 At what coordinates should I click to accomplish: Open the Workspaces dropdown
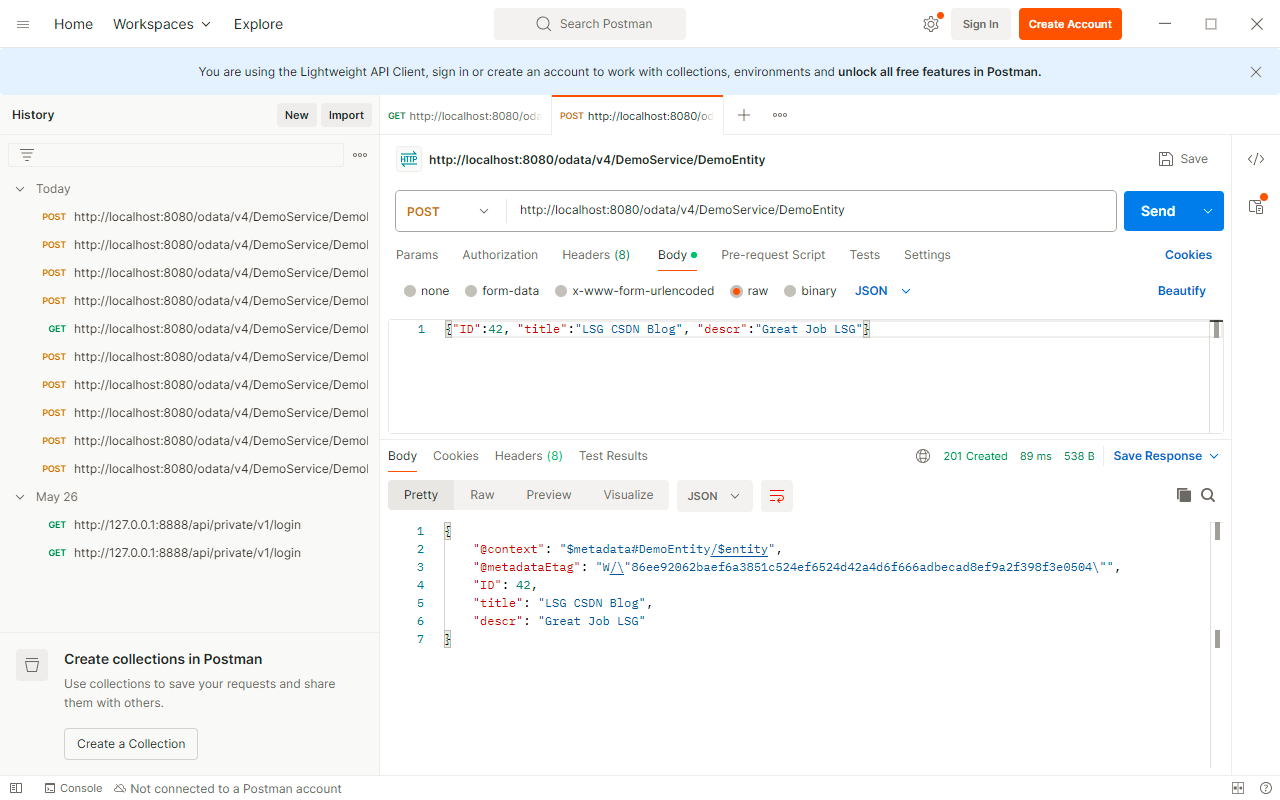click(x=162, y=24)
